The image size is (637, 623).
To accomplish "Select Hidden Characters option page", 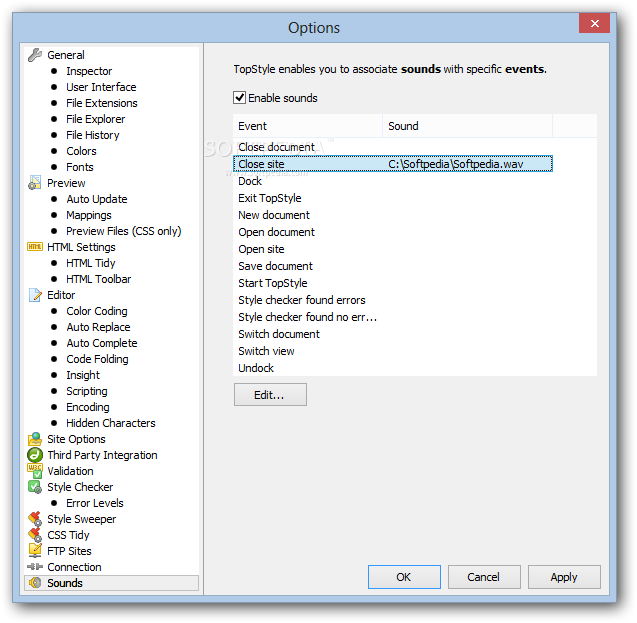I will (x=110, y=423).
